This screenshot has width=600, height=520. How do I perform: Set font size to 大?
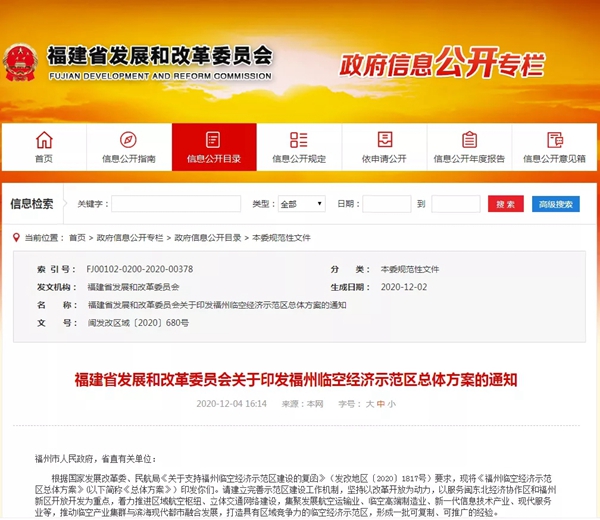click(369, 404)
